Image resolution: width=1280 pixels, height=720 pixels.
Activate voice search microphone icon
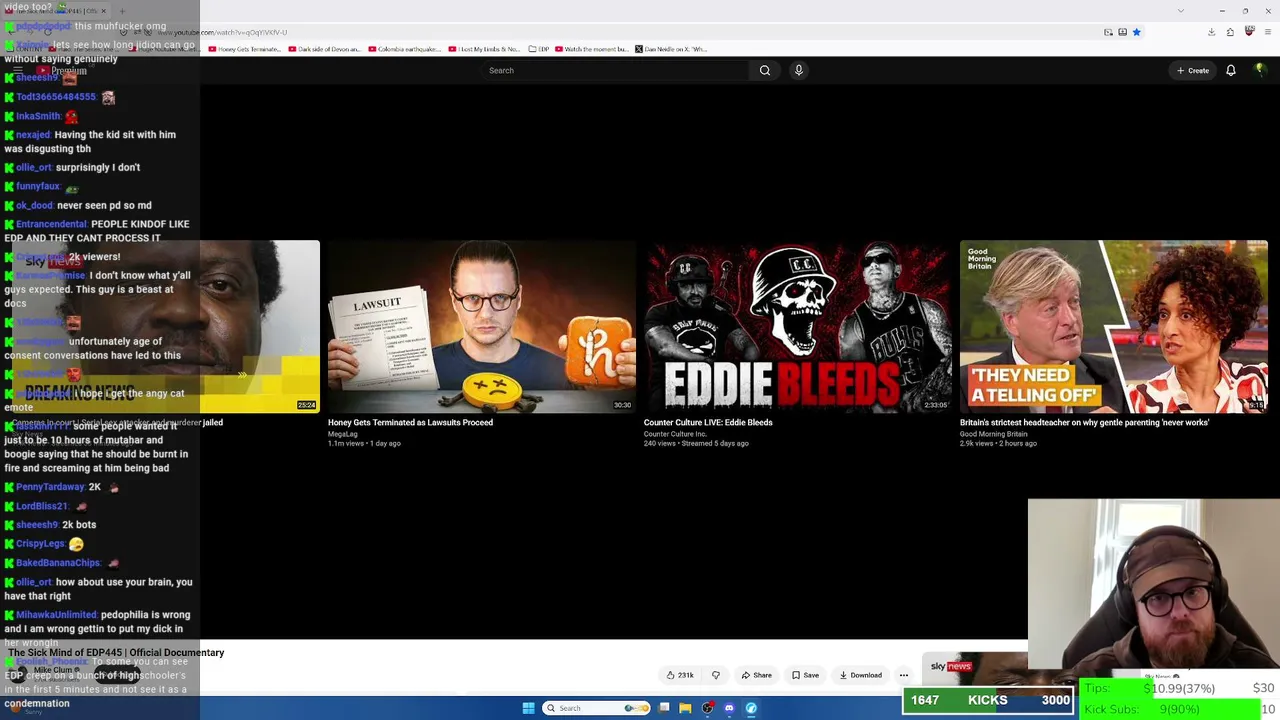[798, 70]
